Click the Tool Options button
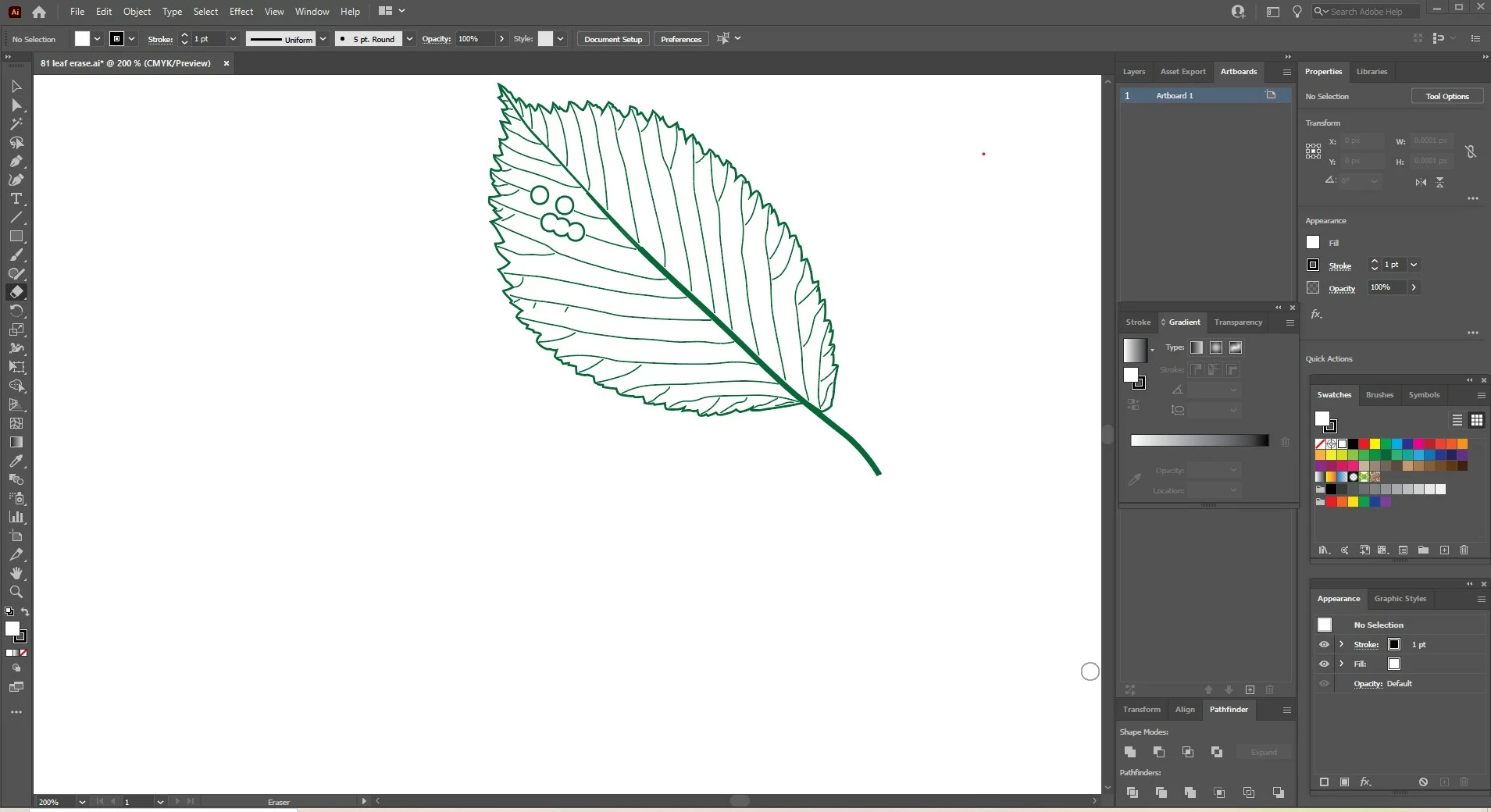Screen dimensions: 1491x812 click(x=1447, y=96)
